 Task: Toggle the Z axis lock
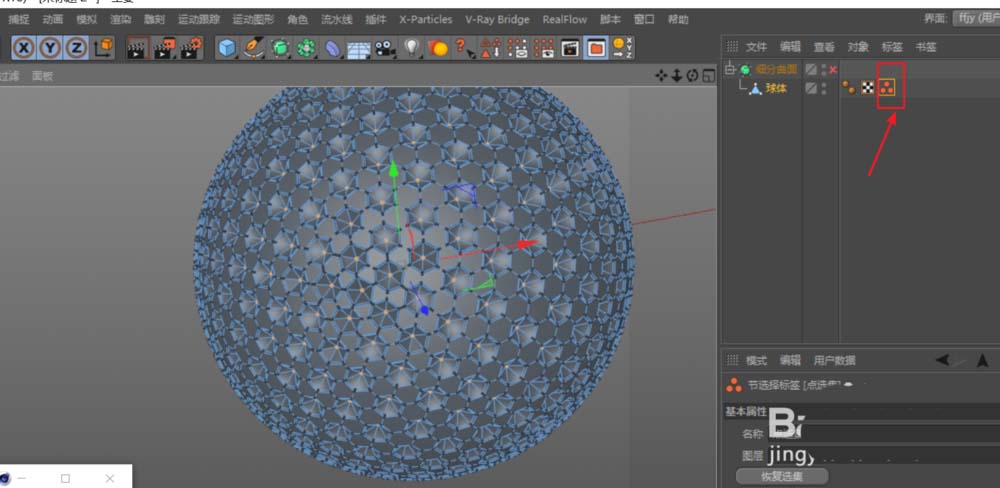tap(76, 47)
